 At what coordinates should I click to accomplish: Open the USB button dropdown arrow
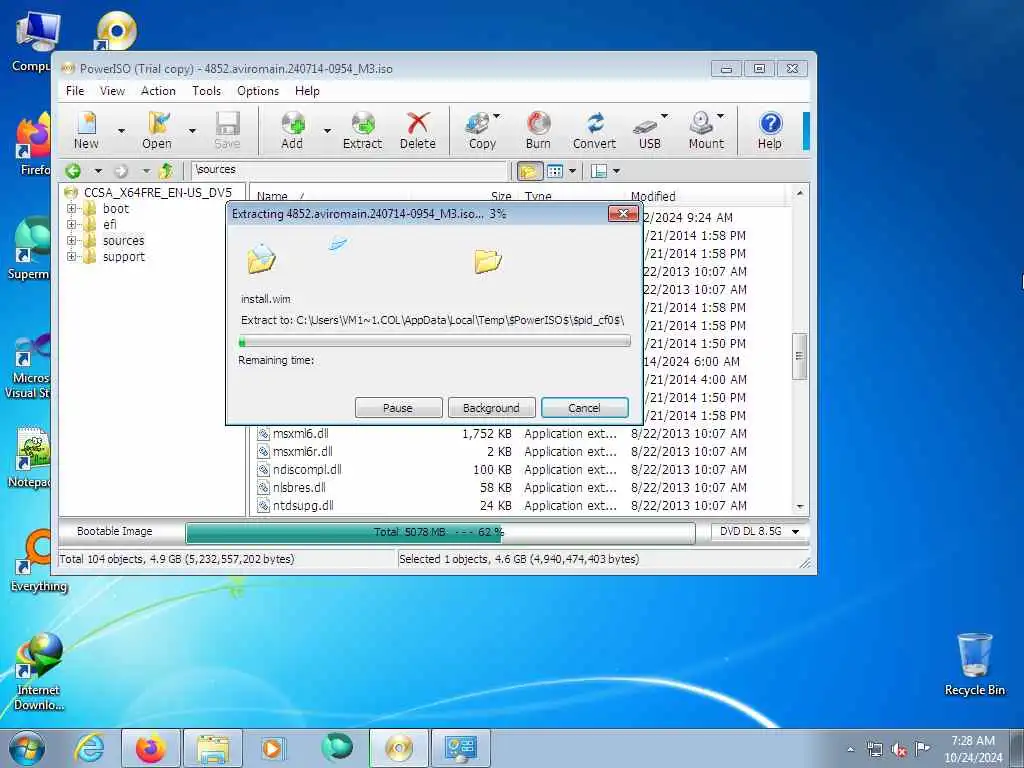(664, 116)
